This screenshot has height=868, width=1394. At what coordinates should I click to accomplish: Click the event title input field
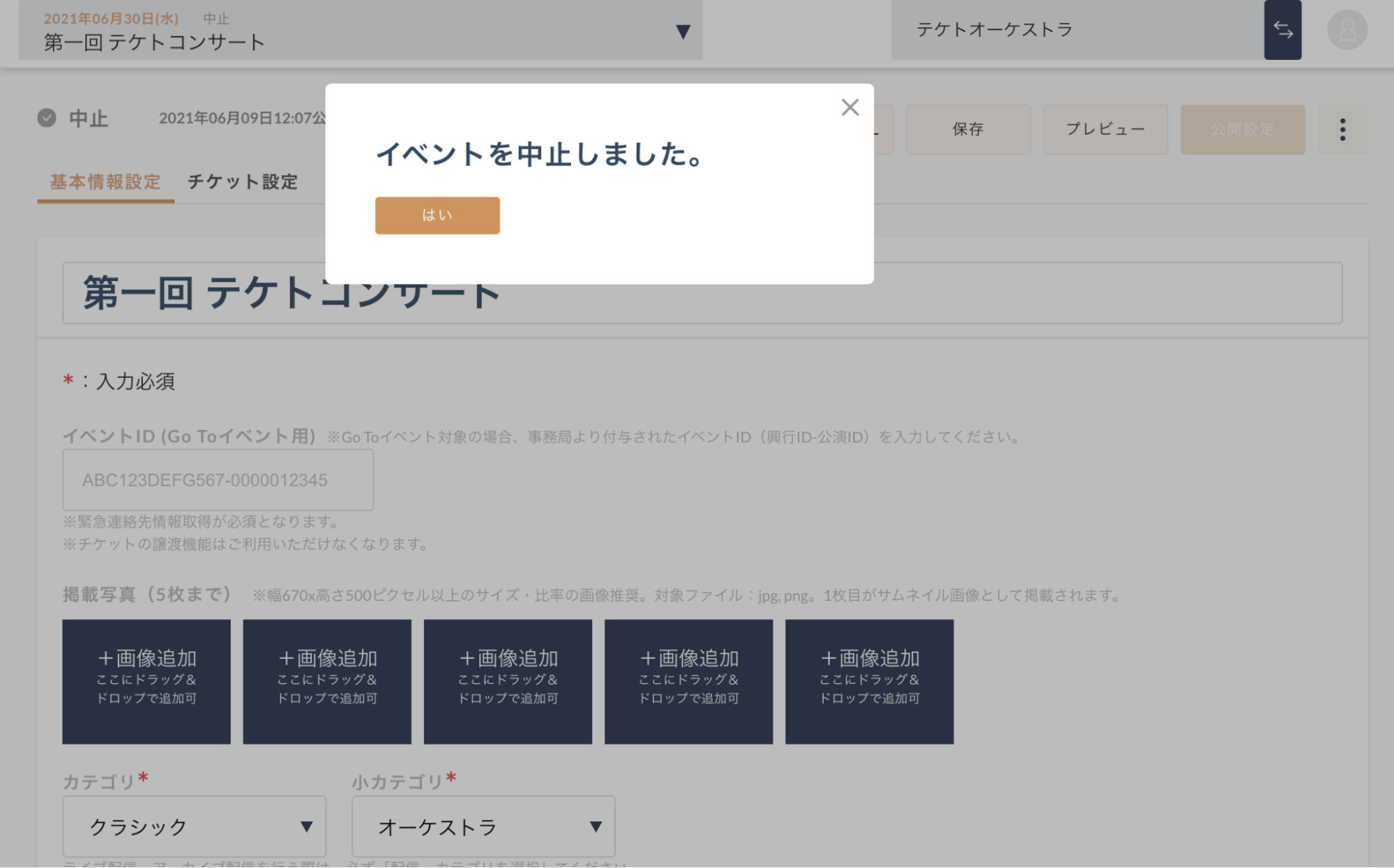702,293
